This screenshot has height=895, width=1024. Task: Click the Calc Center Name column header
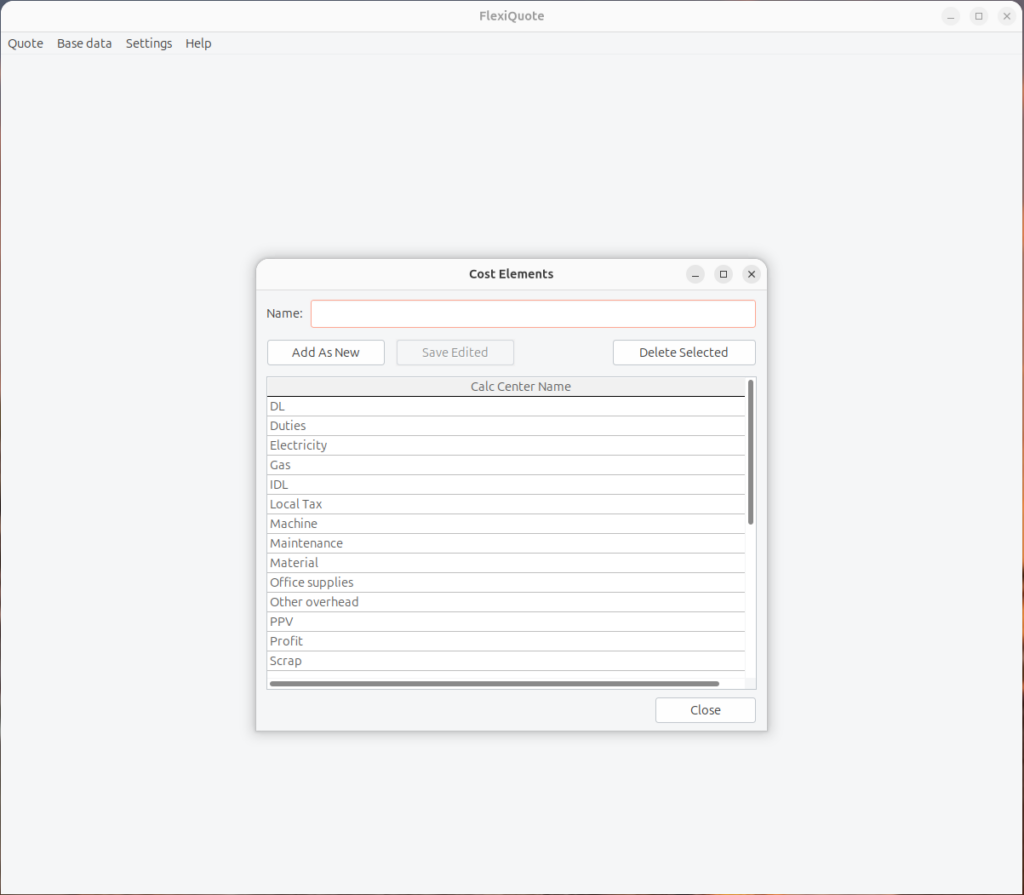[520, 386]
